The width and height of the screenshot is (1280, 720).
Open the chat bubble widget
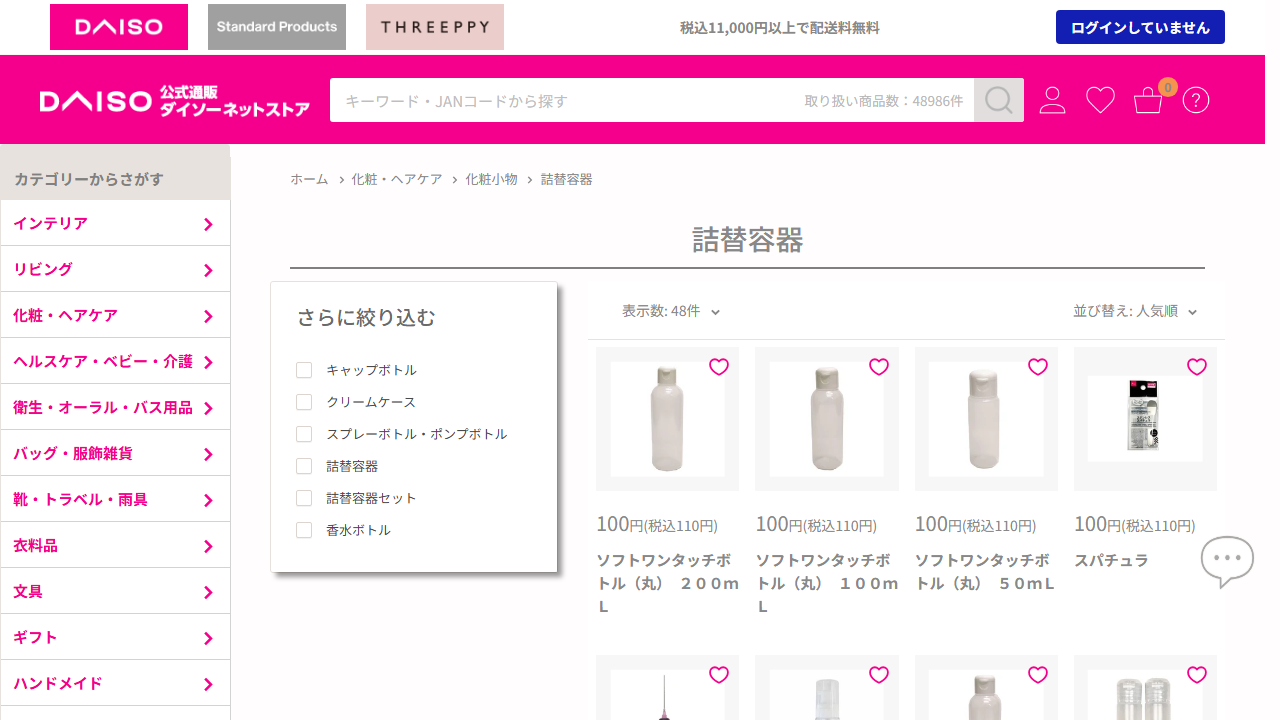pos(1227,562)
